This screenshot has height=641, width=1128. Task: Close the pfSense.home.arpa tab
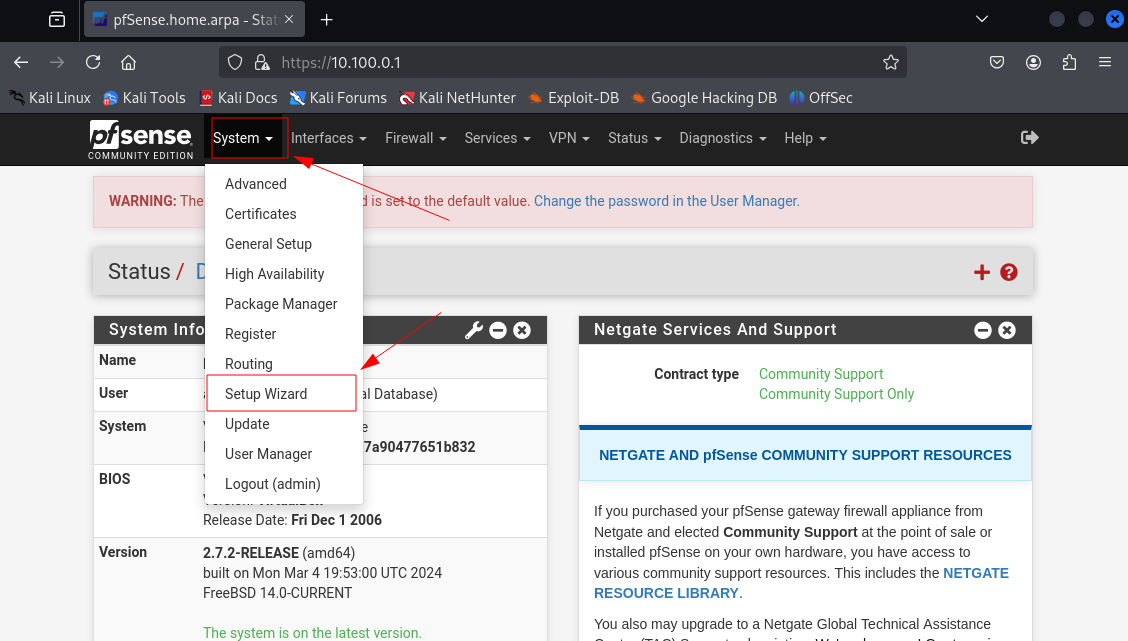(x=289, y=19)
